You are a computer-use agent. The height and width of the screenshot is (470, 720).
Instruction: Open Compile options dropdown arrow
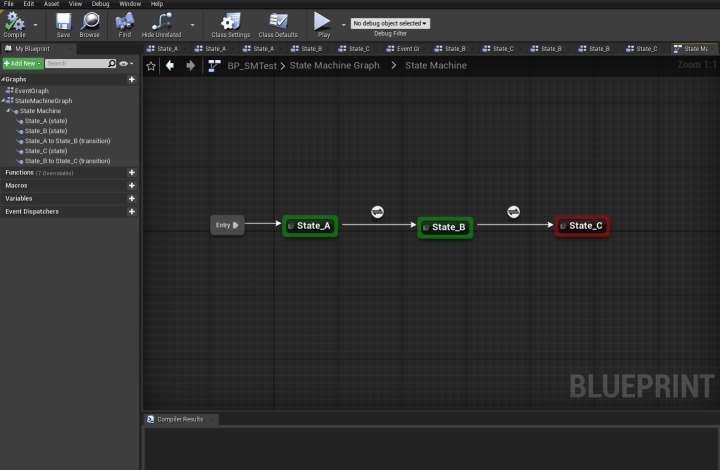coord(35,25)
